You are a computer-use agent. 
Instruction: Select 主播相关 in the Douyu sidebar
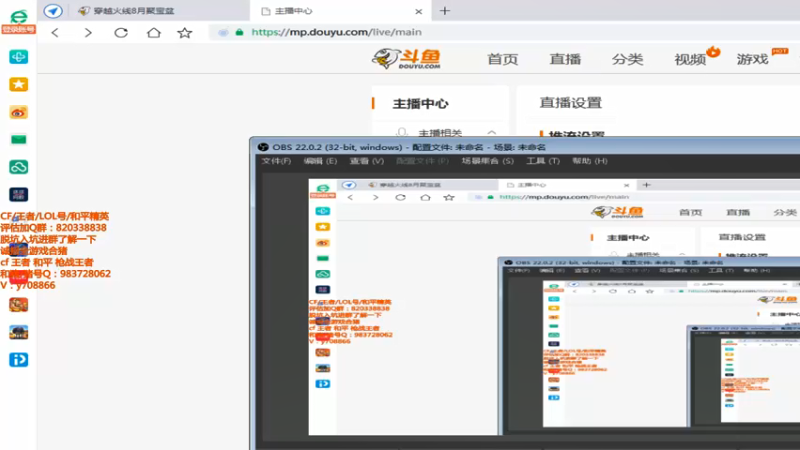coord(440,132)
